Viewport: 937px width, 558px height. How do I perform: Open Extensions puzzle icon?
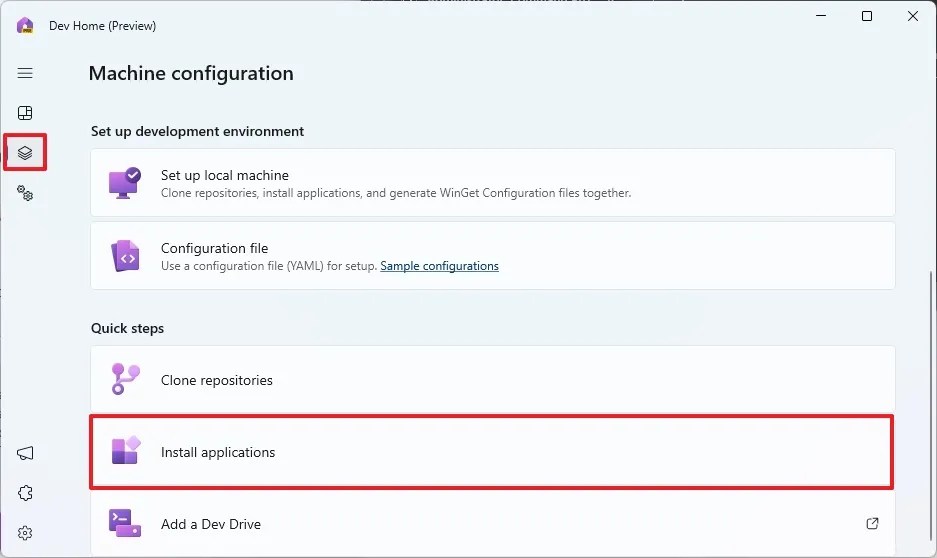pyautogui.click(x=25, y=493)
